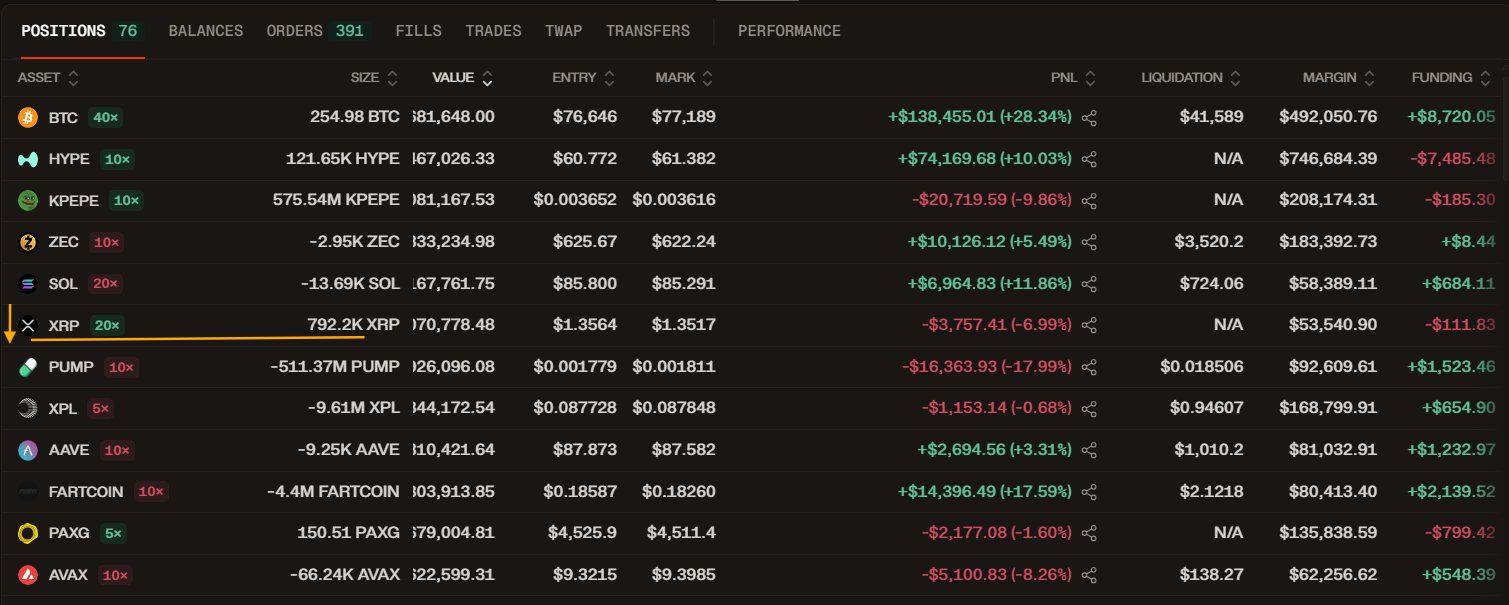Click the SOL 20× leverage badge
Image resolution: width=1509 pixels, height=605 pixels.
coord(105,284)
